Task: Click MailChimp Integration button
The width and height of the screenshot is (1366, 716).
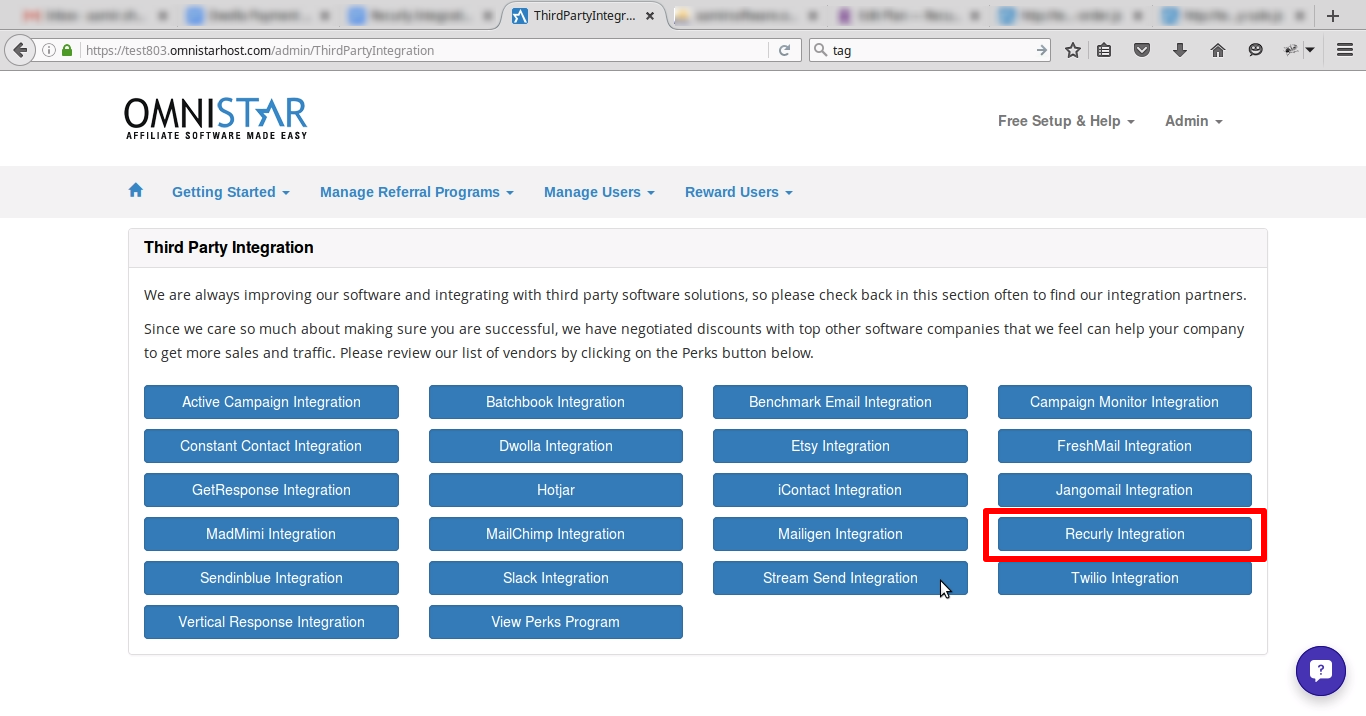Action: pos(556,534)
